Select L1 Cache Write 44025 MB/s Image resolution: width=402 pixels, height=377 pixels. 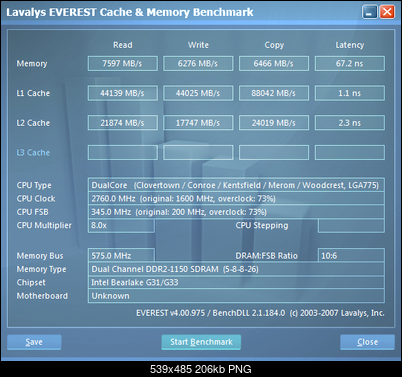click(198, 93)
